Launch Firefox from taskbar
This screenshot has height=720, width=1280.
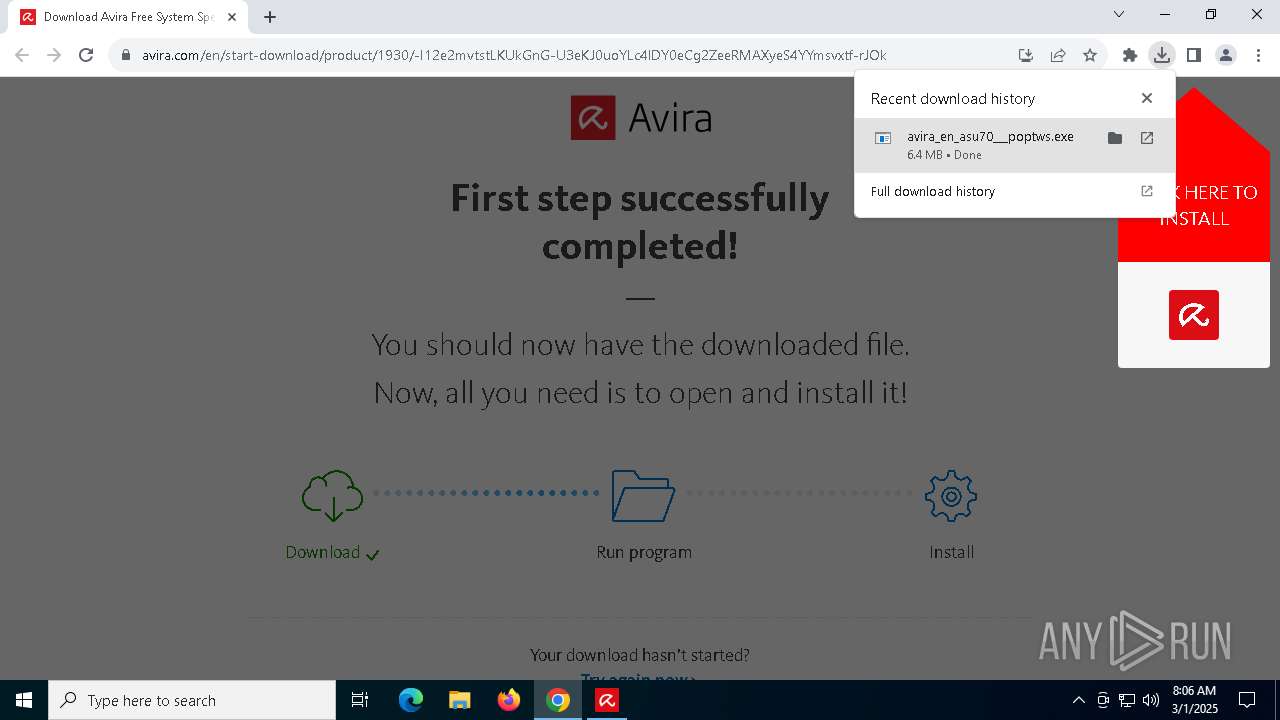(x=509, y=700)
